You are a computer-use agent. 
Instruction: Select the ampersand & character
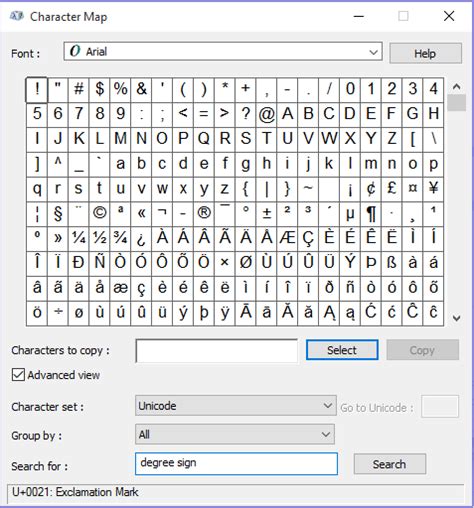click(141, 89)
